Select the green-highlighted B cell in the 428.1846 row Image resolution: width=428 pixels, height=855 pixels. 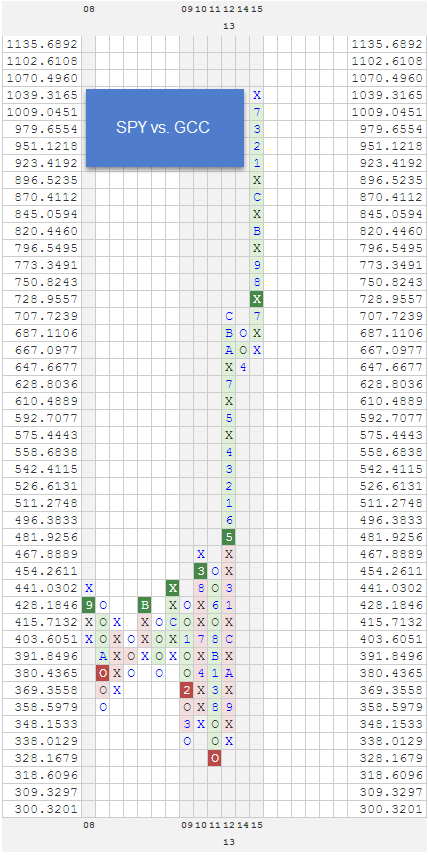coord(145,605)
